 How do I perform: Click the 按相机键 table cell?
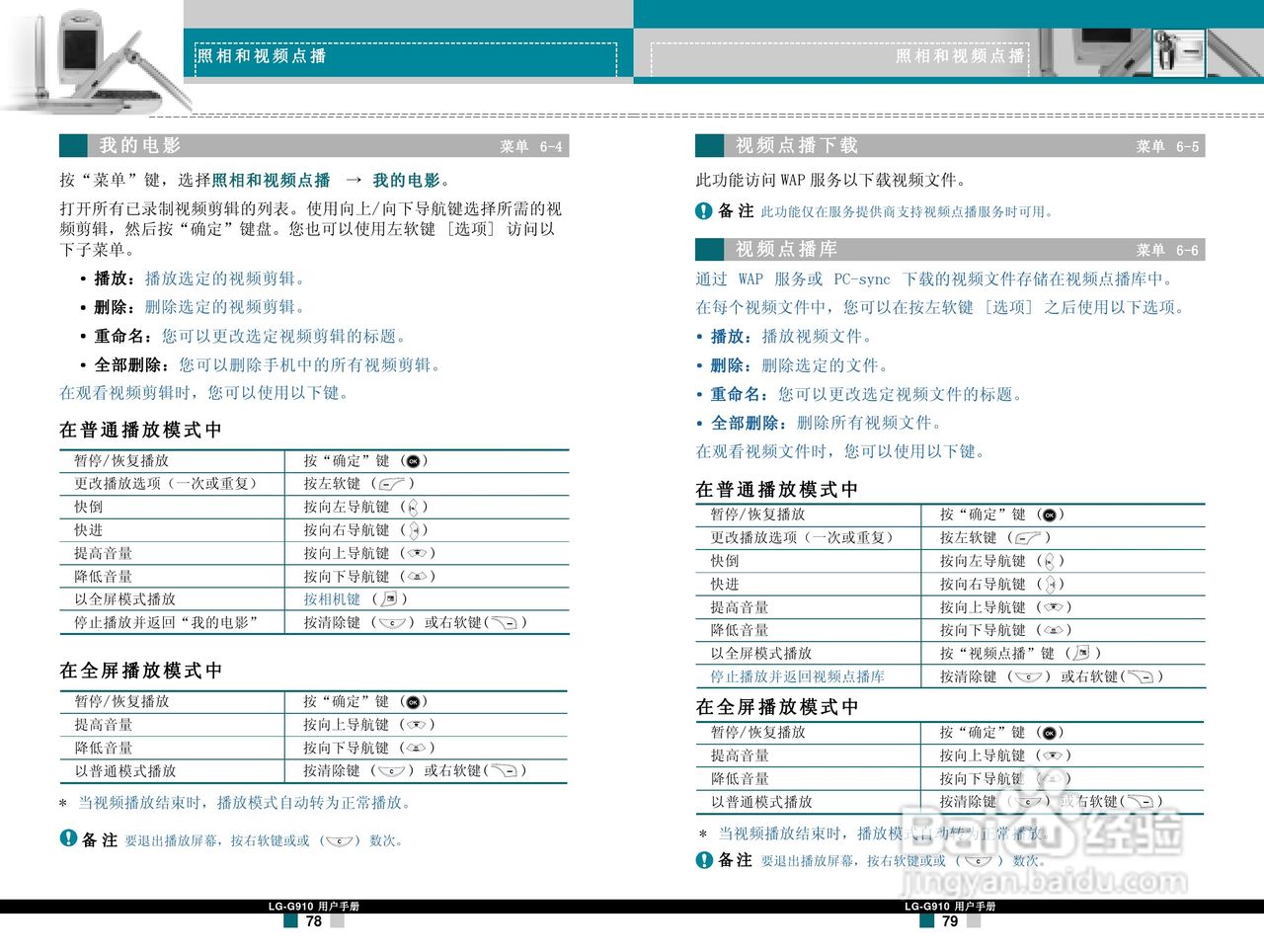pyautogui.click(x=332, y=599)
